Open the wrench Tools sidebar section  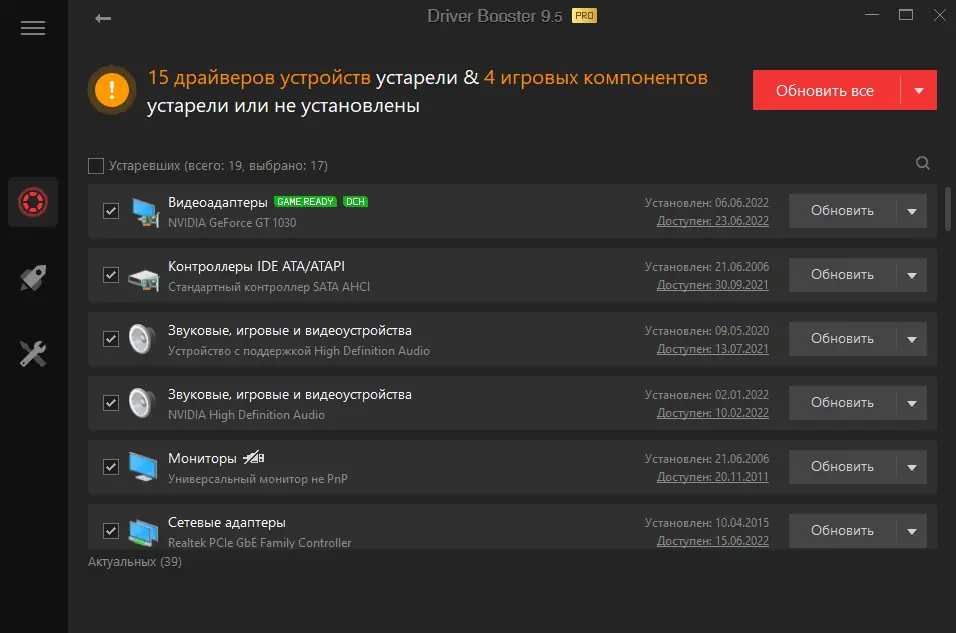click(33, 354)
